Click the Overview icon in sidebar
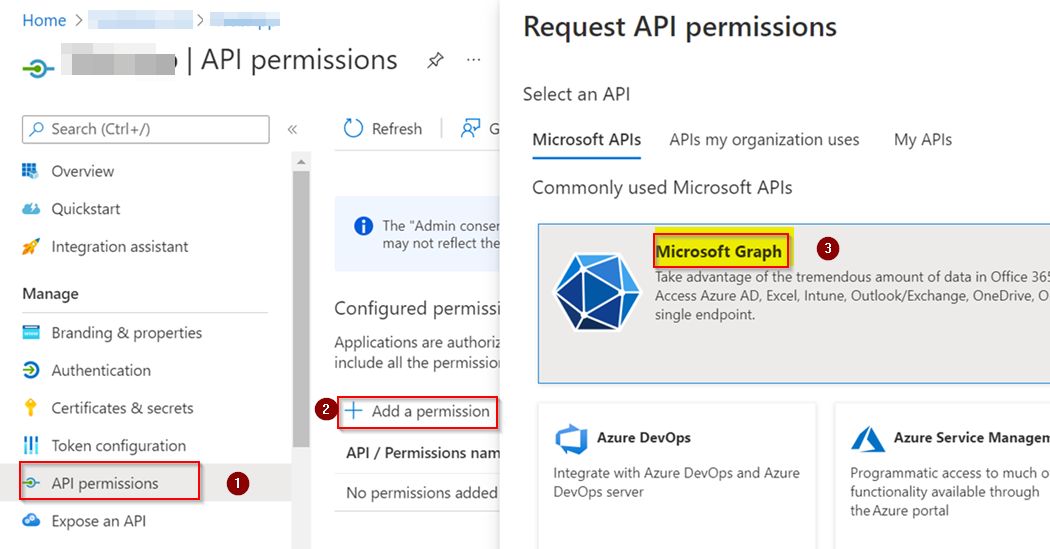The image size is (1050, 549). click(x=31, y=171)
